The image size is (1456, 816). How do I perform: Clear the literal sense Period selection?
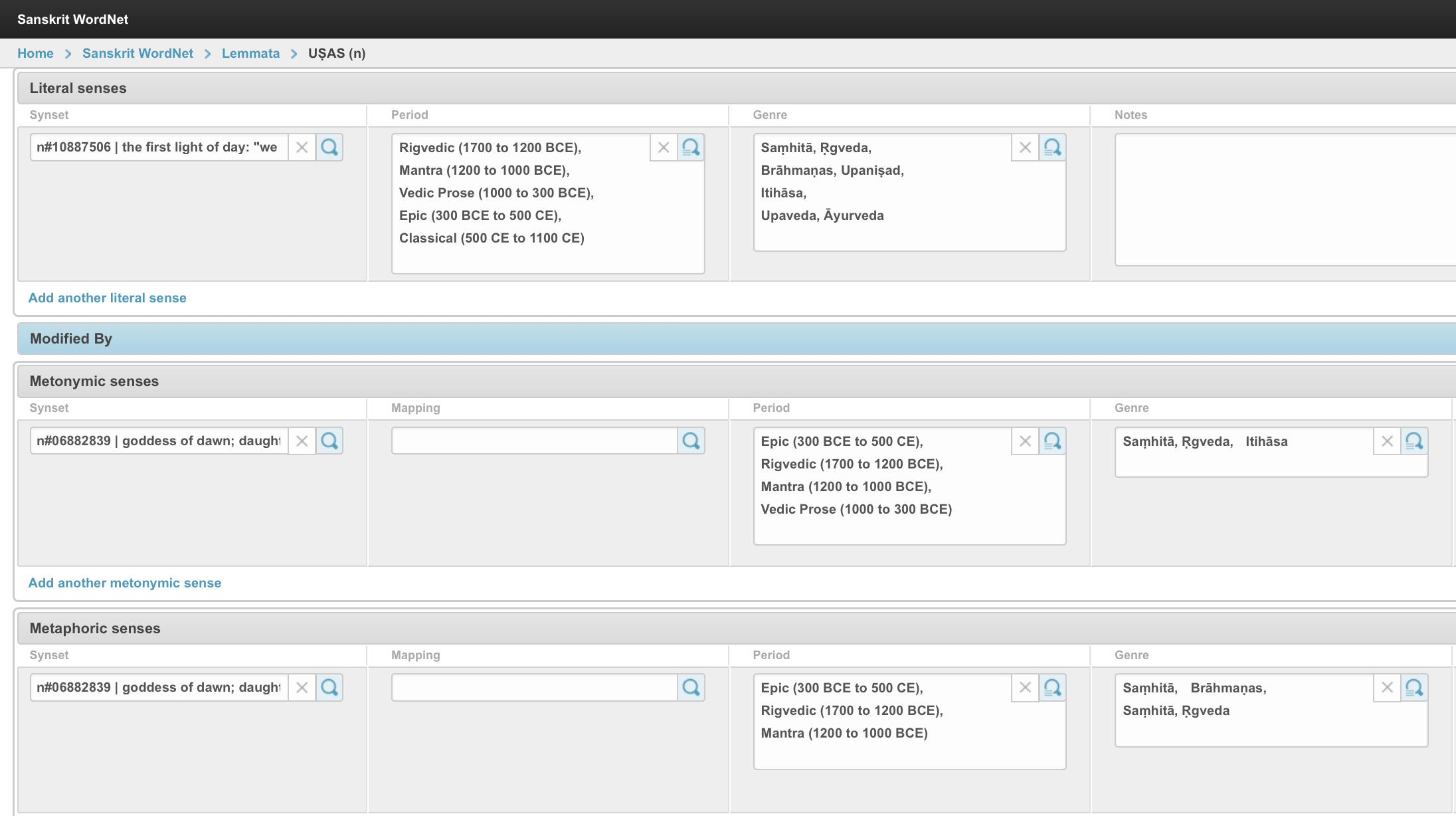click(664, 148)
